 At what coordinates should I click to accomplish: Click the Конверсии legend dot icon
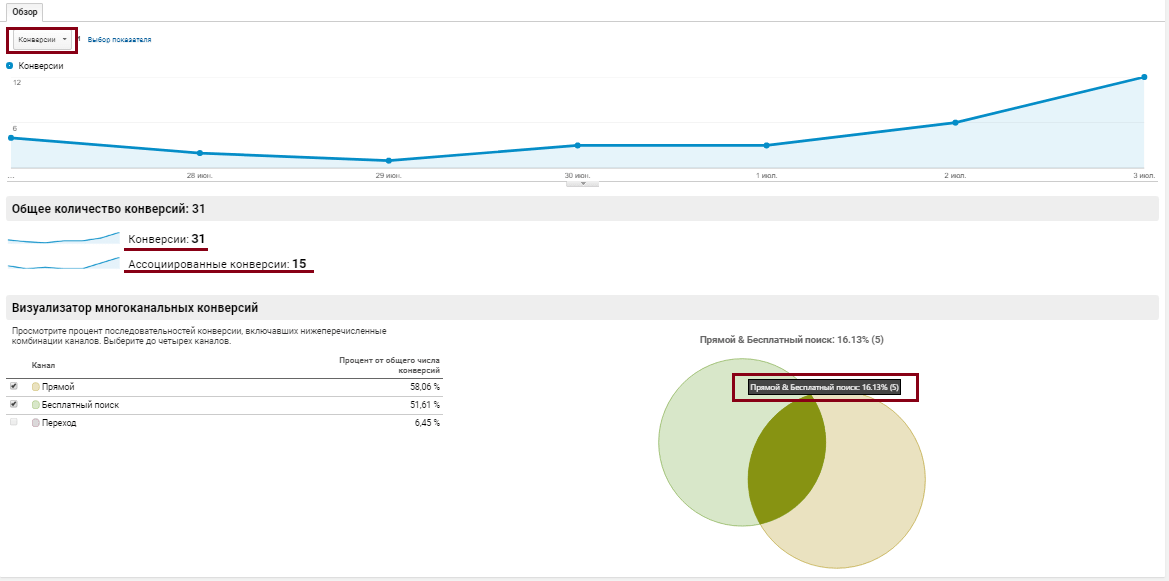10,66
